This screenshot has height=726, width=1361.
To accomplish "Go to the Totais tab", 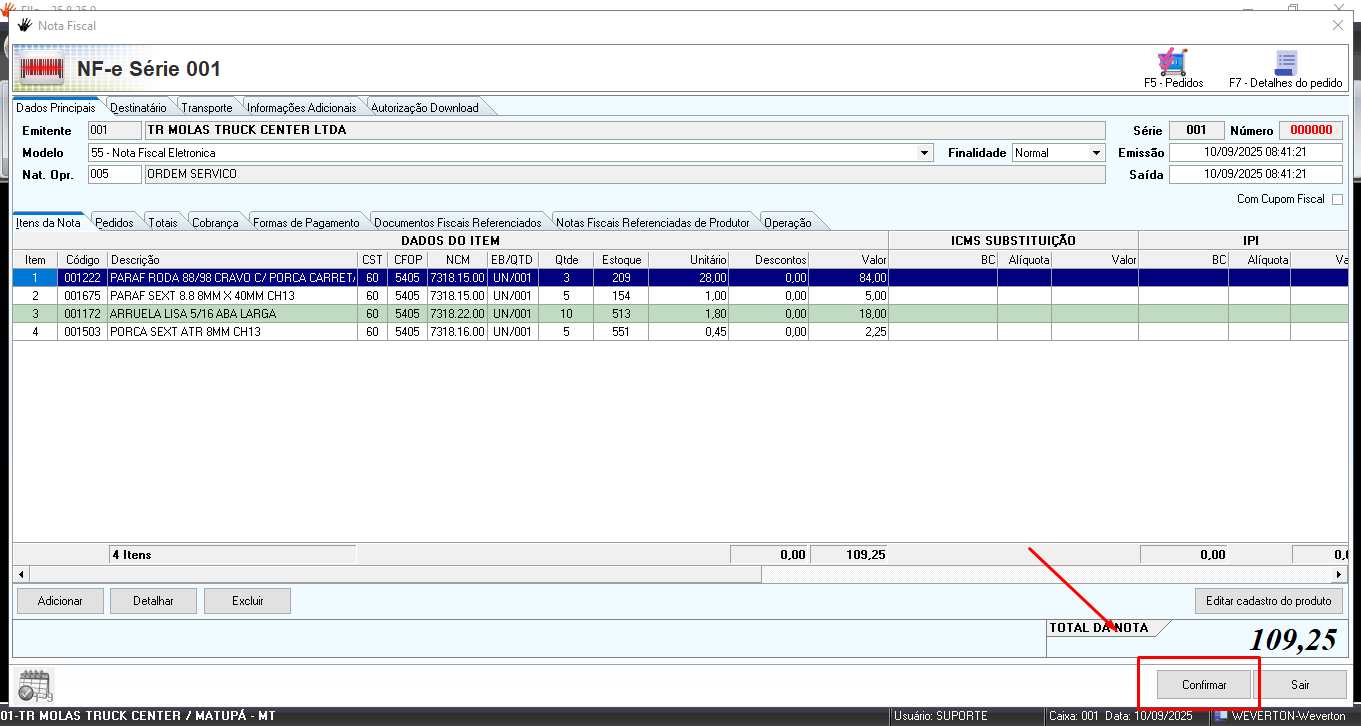I will click(163, 223).
